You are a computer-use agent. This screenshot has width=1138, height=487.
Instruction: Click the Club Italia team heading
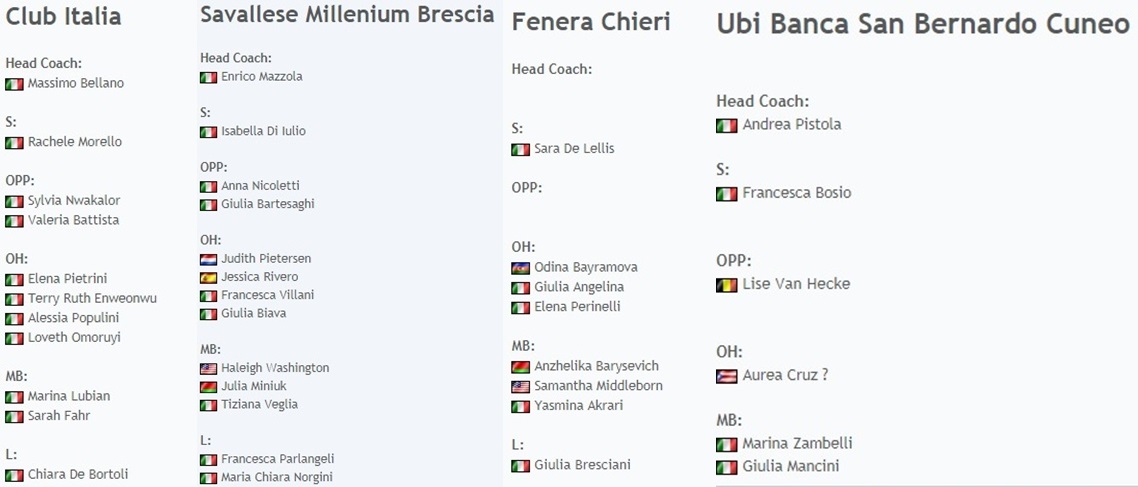(64, 17)
